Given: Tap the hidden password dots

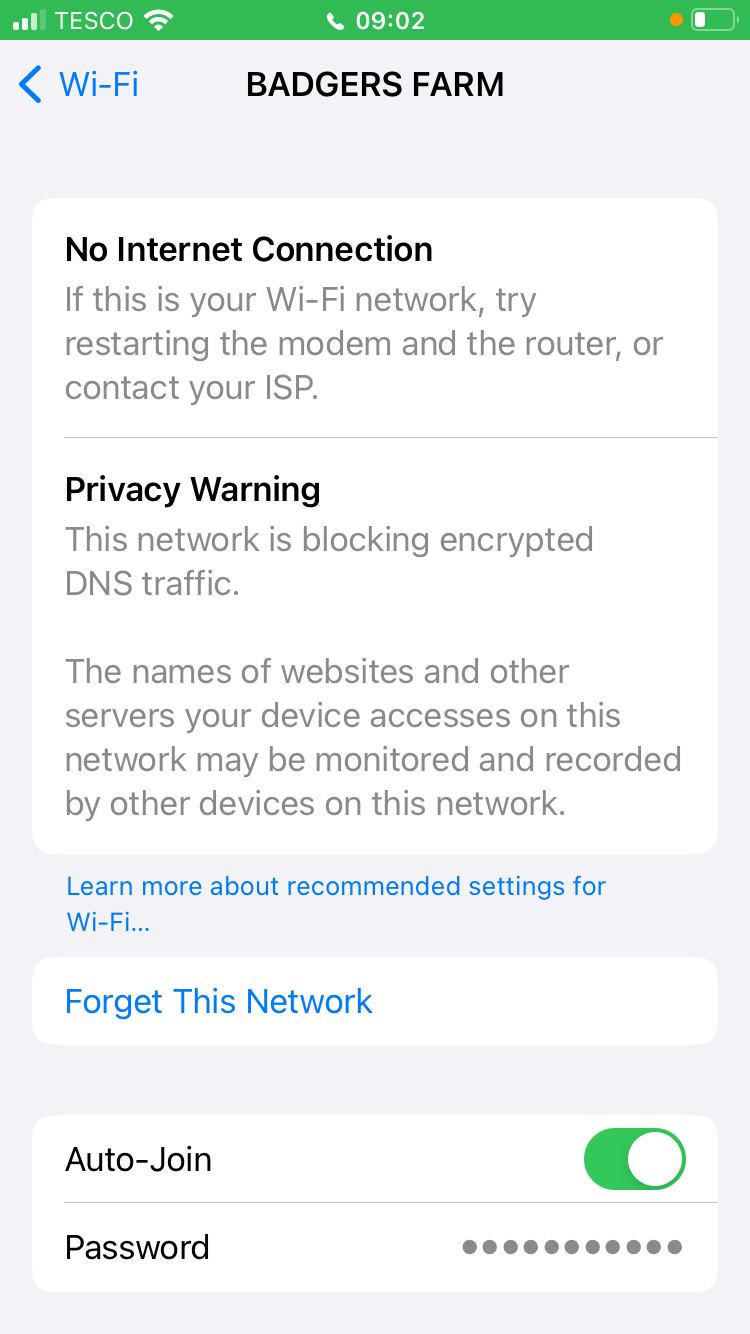Looking at the screenshot, I should point(572,1247).
